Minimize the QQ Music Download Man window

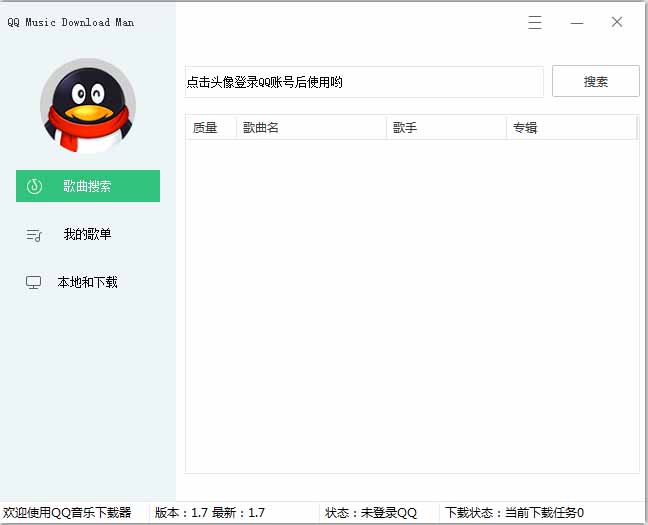576,22
